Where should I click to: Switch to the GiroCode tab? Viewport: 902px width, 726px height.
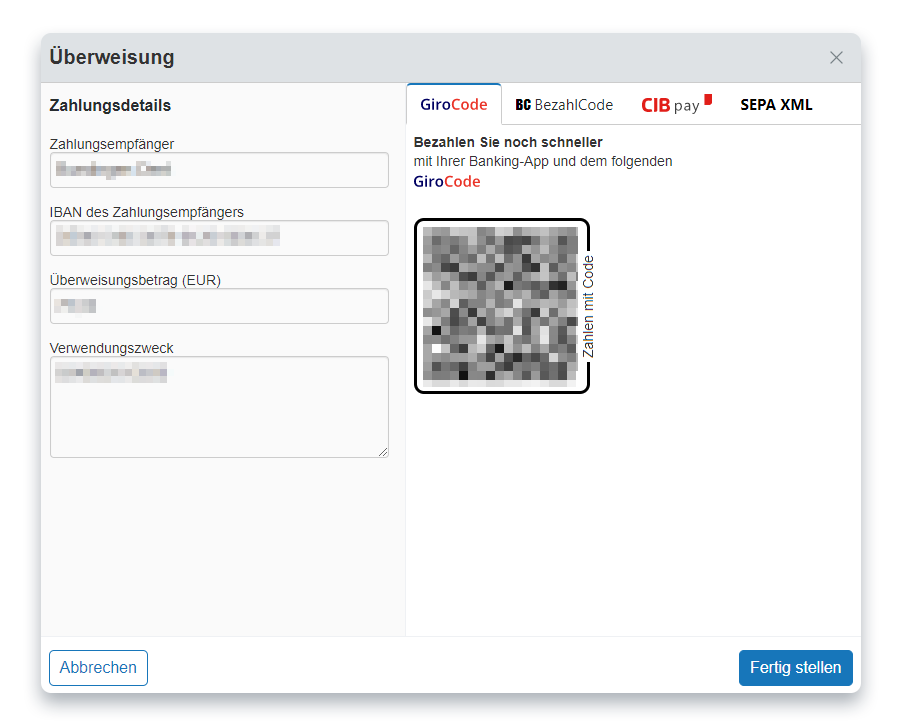coord(454,105)
